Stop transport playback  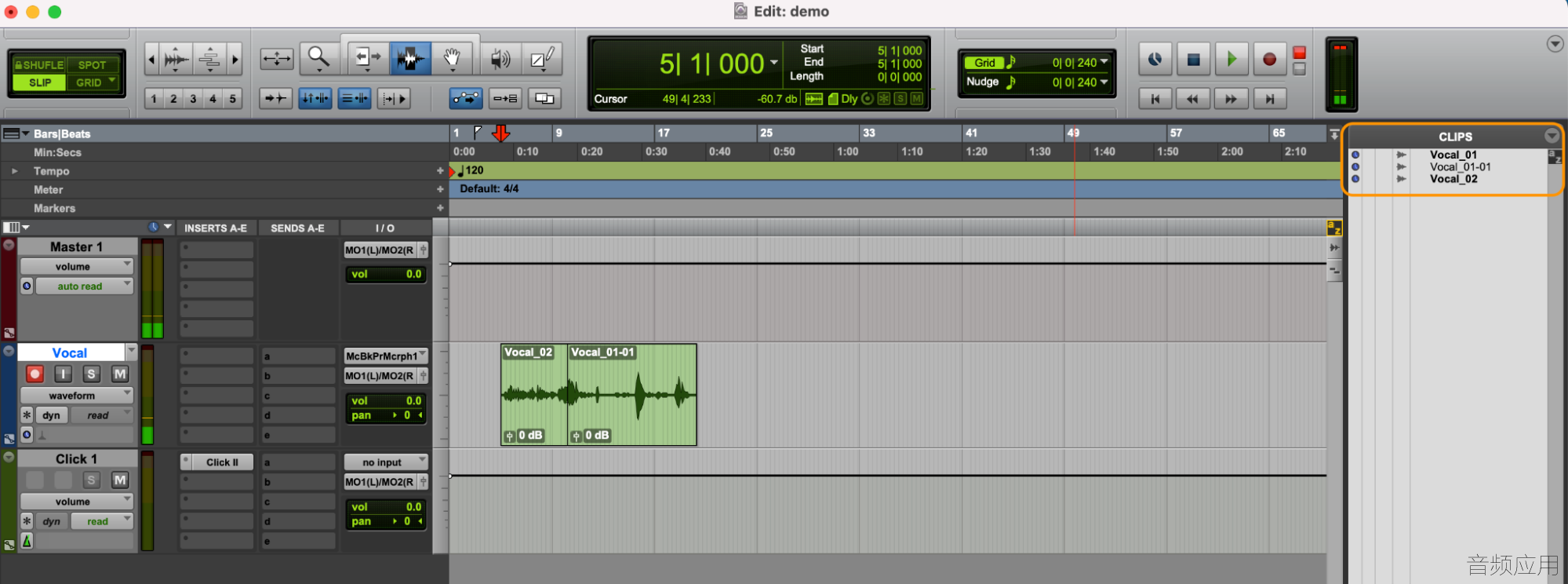(x=1193, y=59)
